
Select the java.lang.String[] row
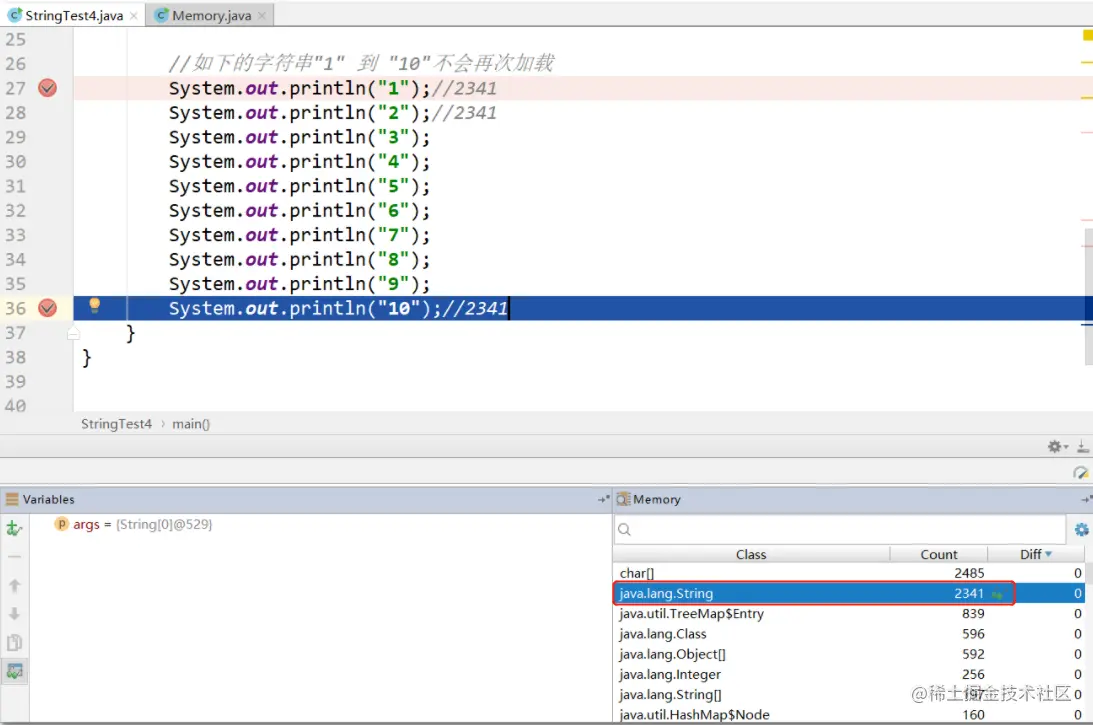tap(849, 694)
